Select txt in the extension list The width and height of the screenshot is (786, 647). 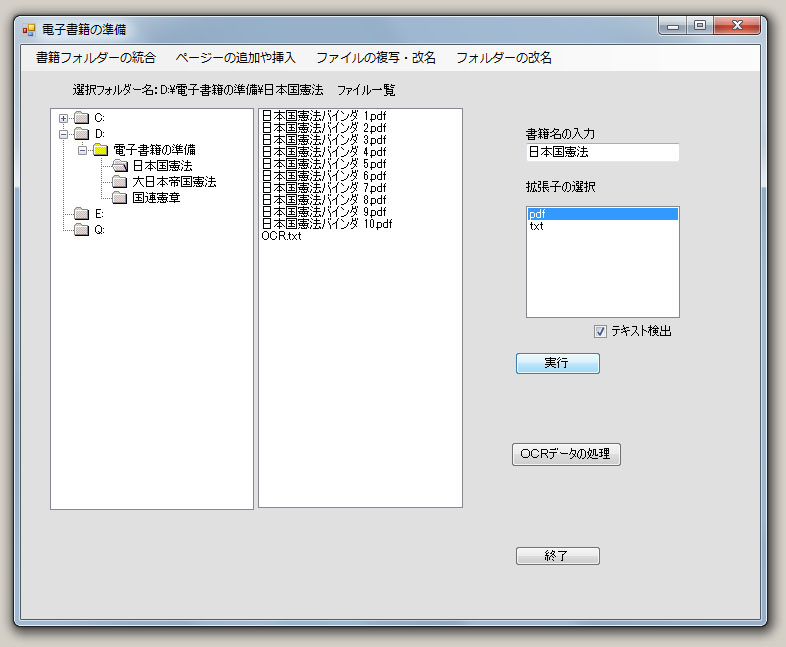point(537,226)
